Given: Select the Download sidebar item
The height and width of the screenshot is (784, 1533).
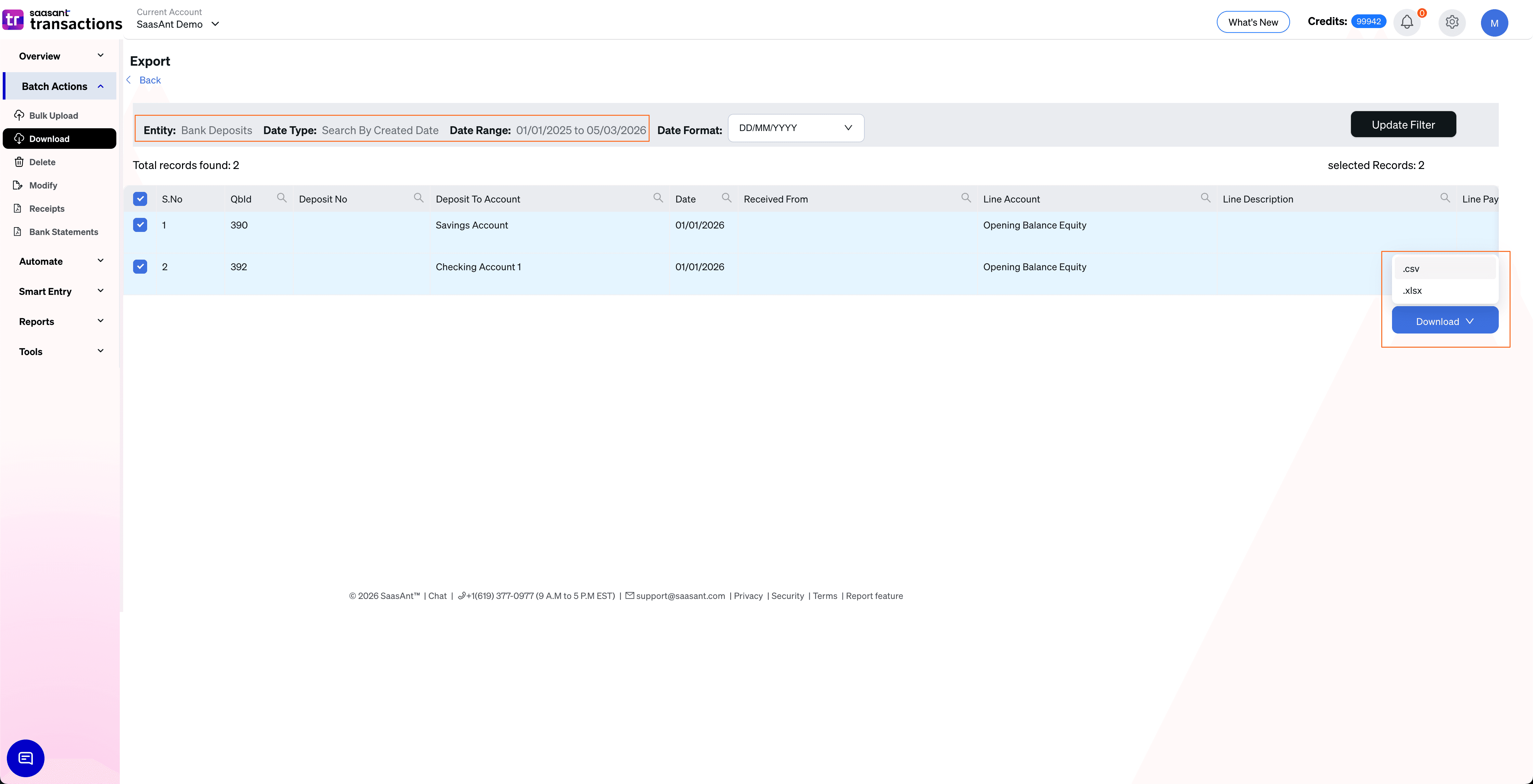Looking at the screenshot, I should 49,138.
